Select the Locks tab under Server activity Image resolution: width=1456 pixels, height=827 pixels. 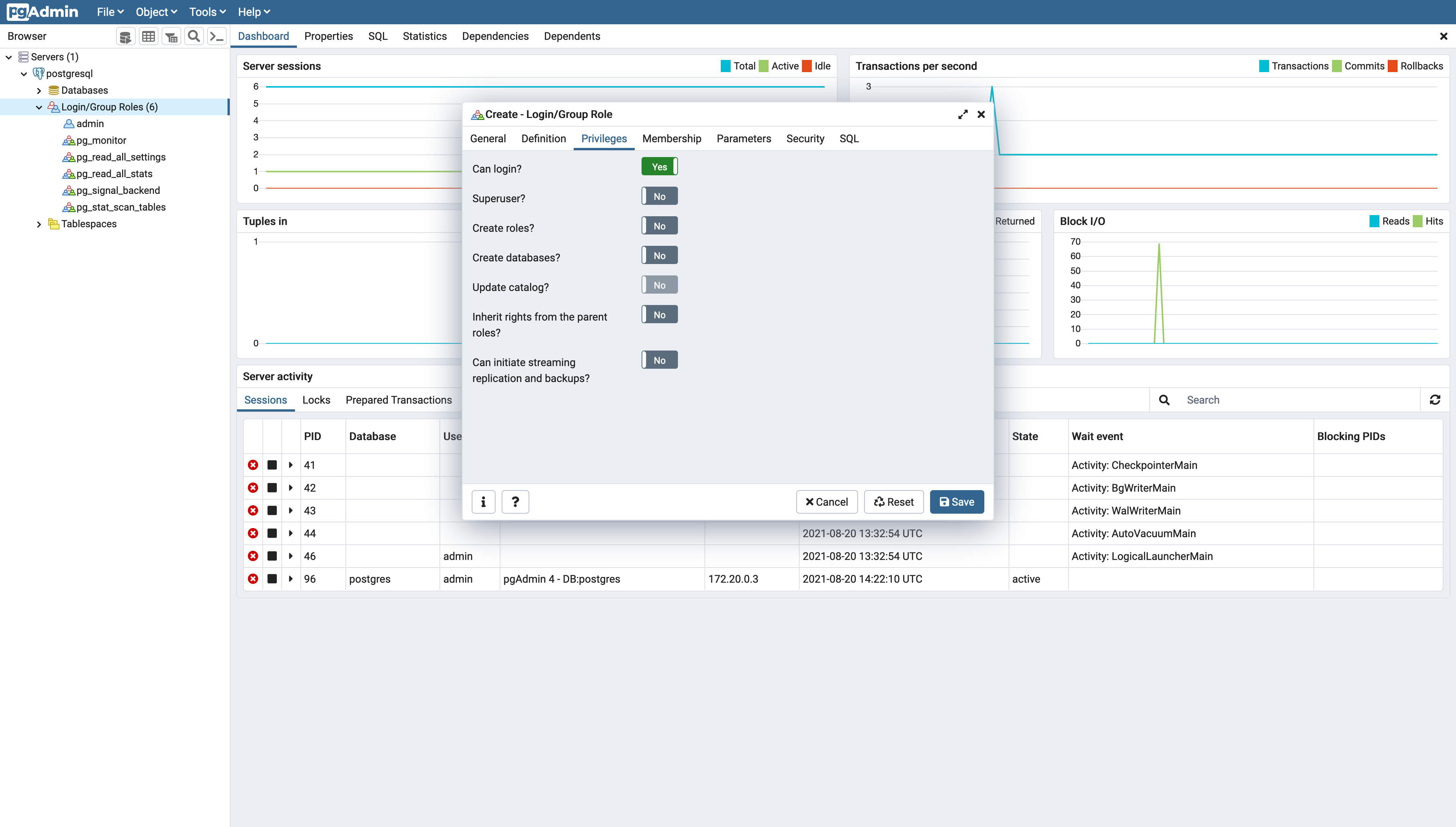[316, 400]
